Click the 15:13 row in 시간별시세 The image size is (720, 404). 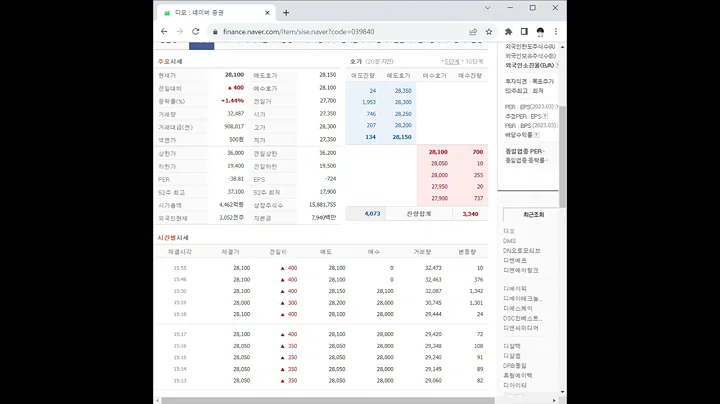click(321, 381)
